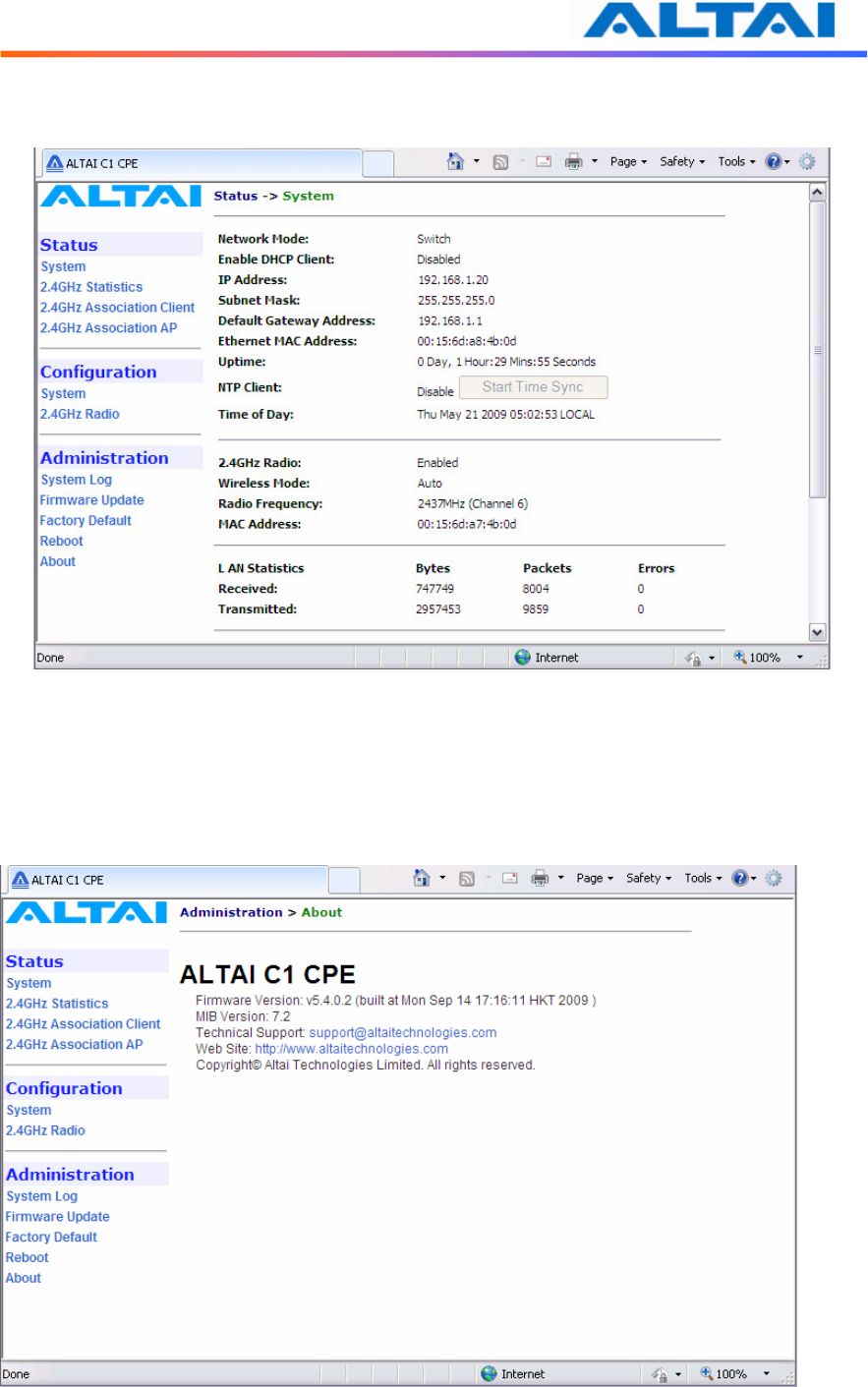The image size is (868, 1387).
Task: Click Home icon in lower browser toolbar
Action: [x=422, y=878]
